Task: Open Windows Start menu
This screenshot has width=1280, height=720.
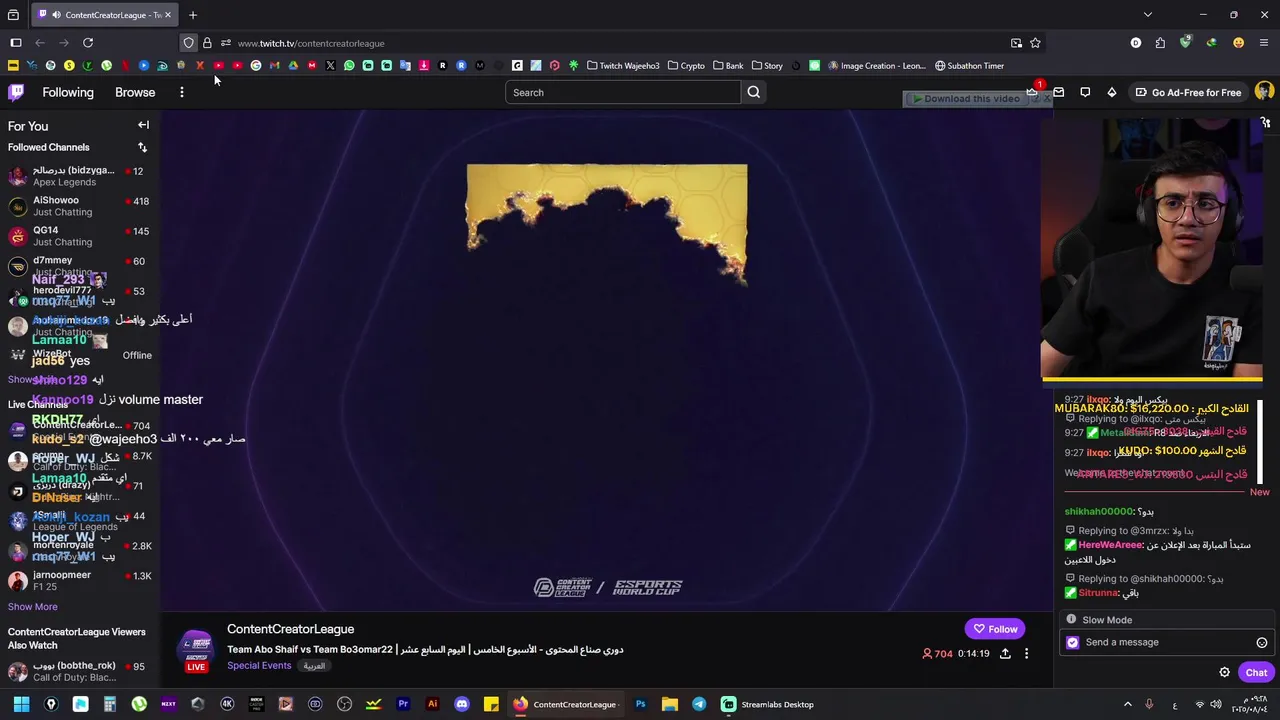Action: pos(21,704)
